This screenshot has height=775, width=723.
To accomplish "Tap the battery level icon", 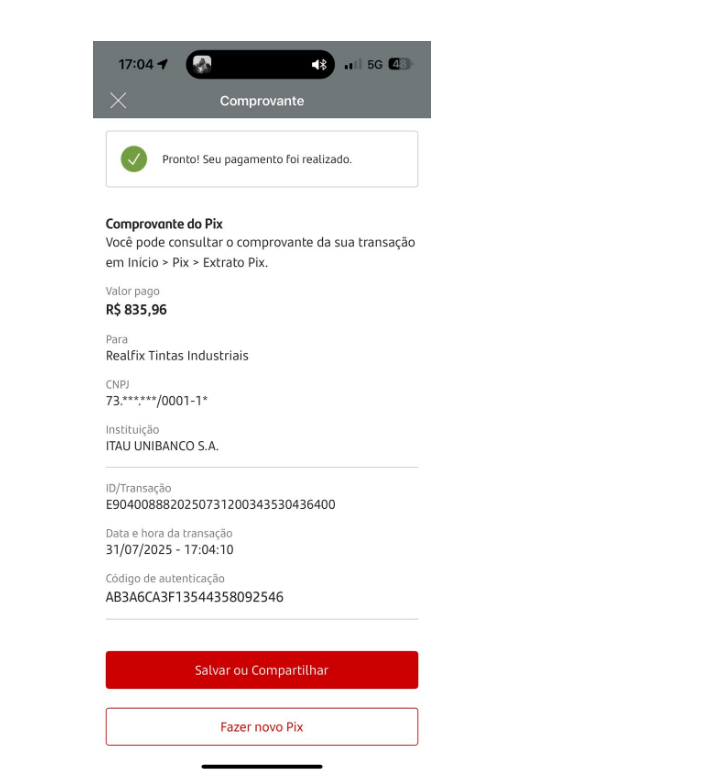I will tap(400, 64).
